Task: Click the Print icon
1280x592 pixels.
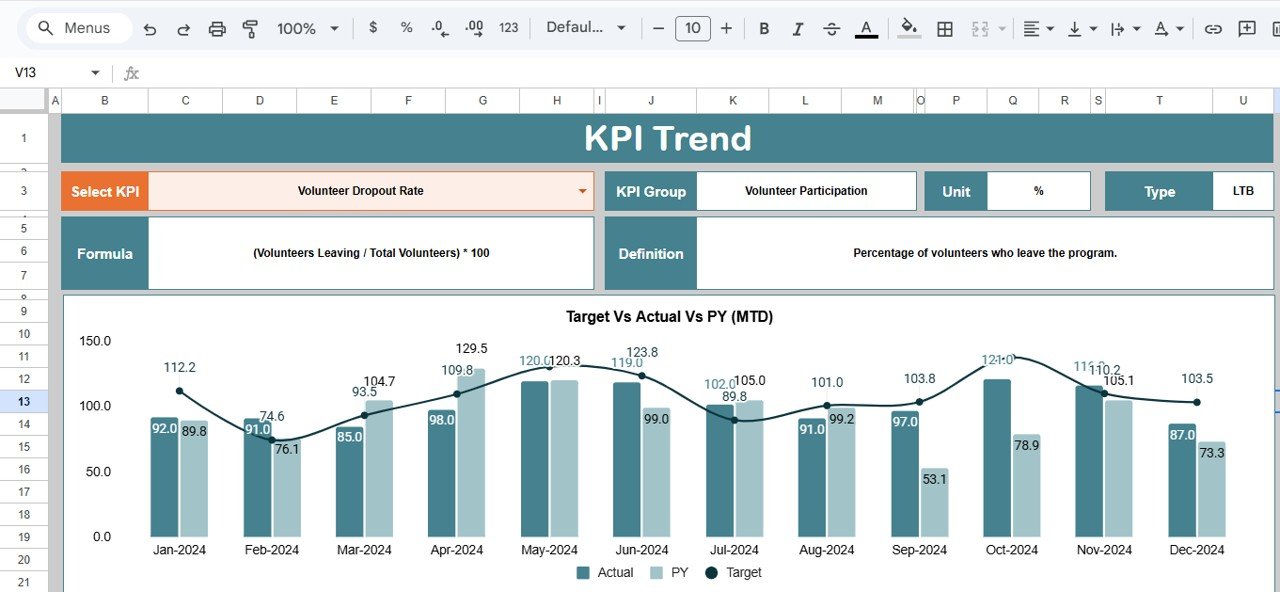Action: pyautogui.click(x=217, y=28)
